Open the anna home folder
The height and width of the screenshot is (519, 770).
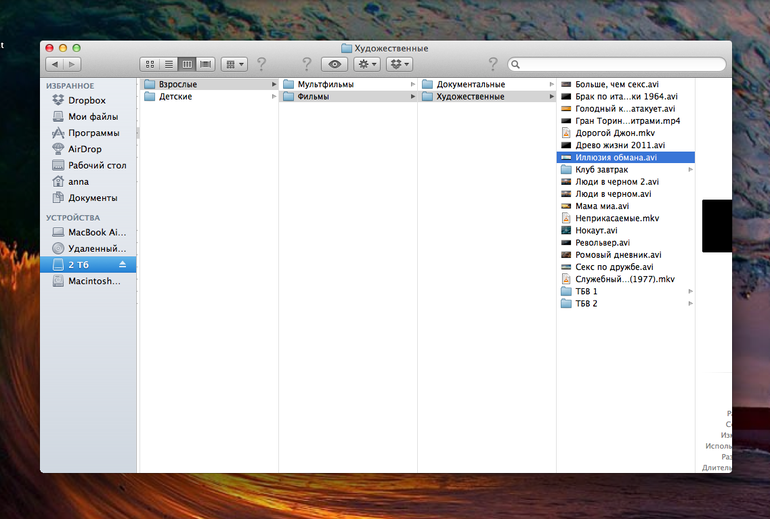pyautogui.click(x=78, y=182)
